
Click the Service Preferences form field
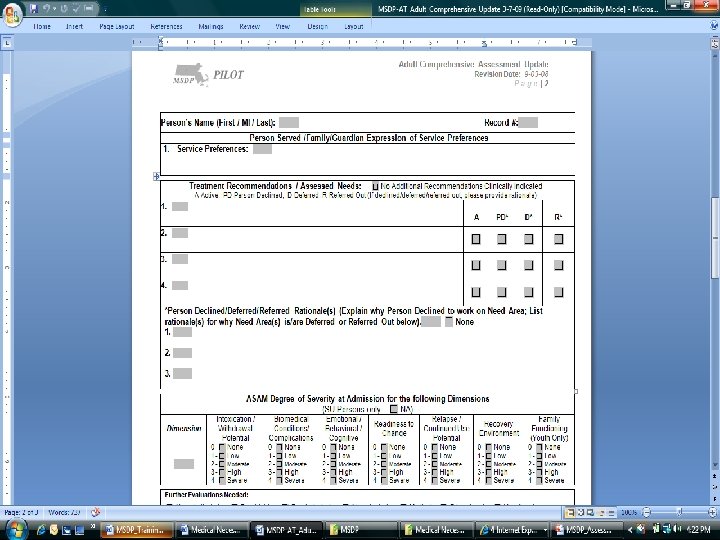click(262, 149)
